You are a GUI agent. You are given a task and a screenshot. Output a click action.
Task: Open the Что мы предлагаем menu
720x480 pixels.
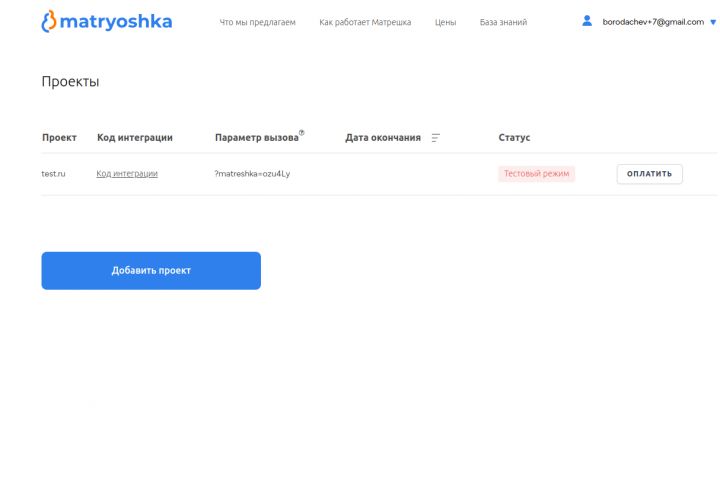click(257, 22)
